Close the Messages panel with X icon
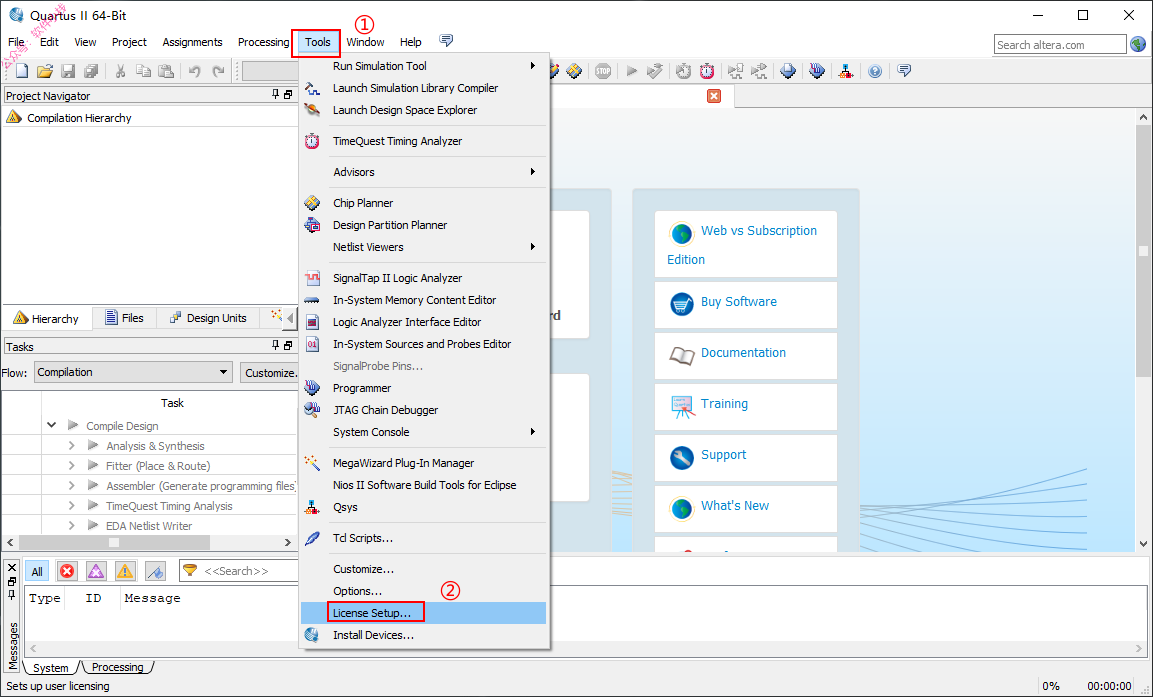This screenshot has width=1153, height=697. [12, 568]
